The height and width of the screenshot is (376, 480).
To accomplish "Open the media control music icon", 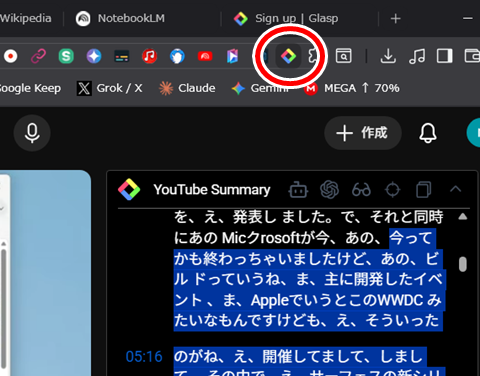I will pos(417,56).
